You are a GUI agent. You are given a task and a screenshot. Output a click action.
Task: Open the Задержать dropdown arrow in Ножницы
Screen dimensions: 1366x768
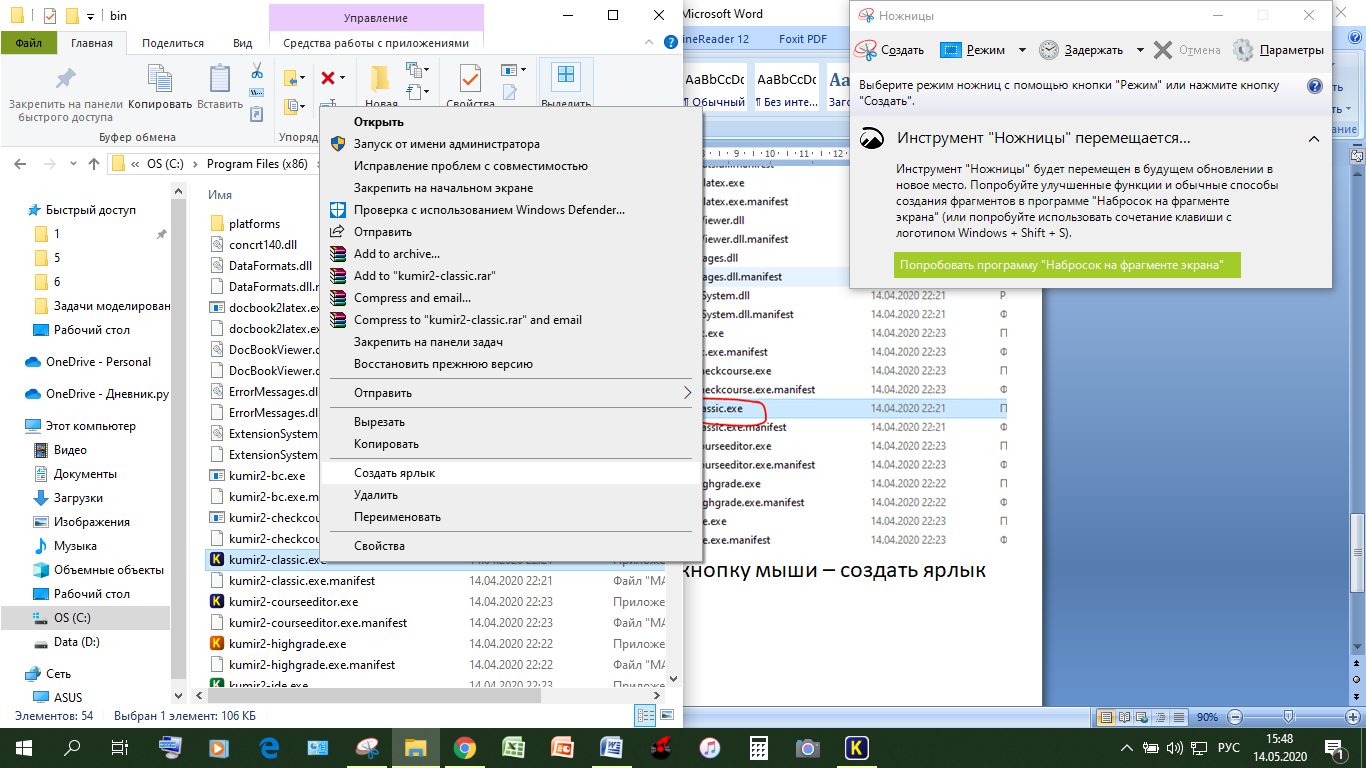tap(1140, 50)
